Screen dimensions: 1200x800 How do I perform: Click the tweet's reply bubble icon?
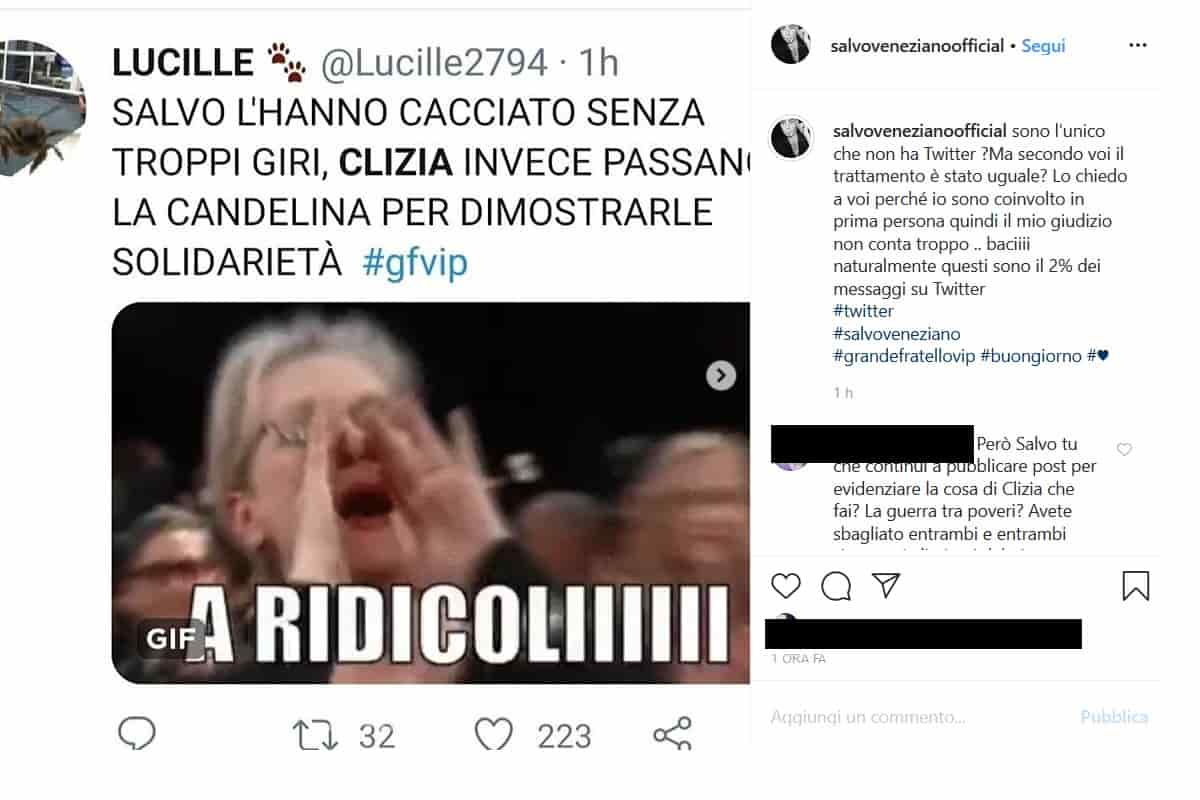point(137,735)
